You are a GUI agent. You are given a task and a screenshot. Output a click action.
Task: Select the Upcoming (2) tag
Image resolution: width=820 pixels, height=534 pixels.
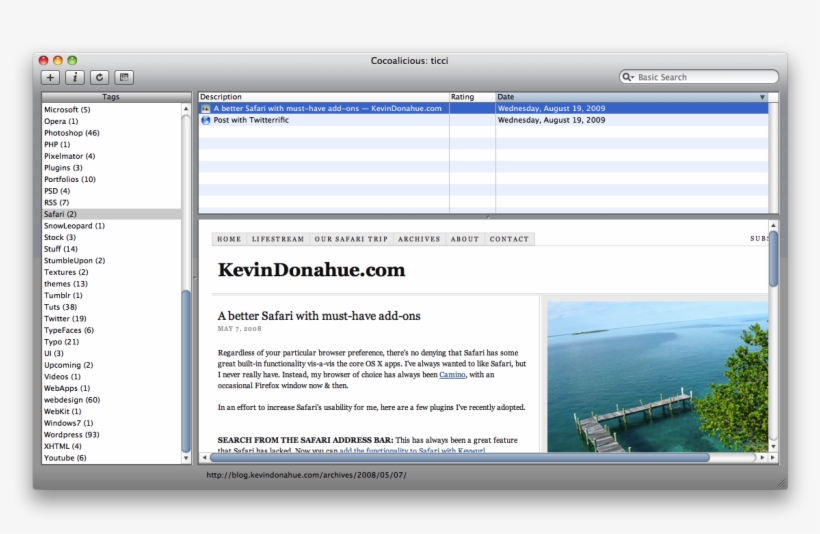click(x=111, y=365)
